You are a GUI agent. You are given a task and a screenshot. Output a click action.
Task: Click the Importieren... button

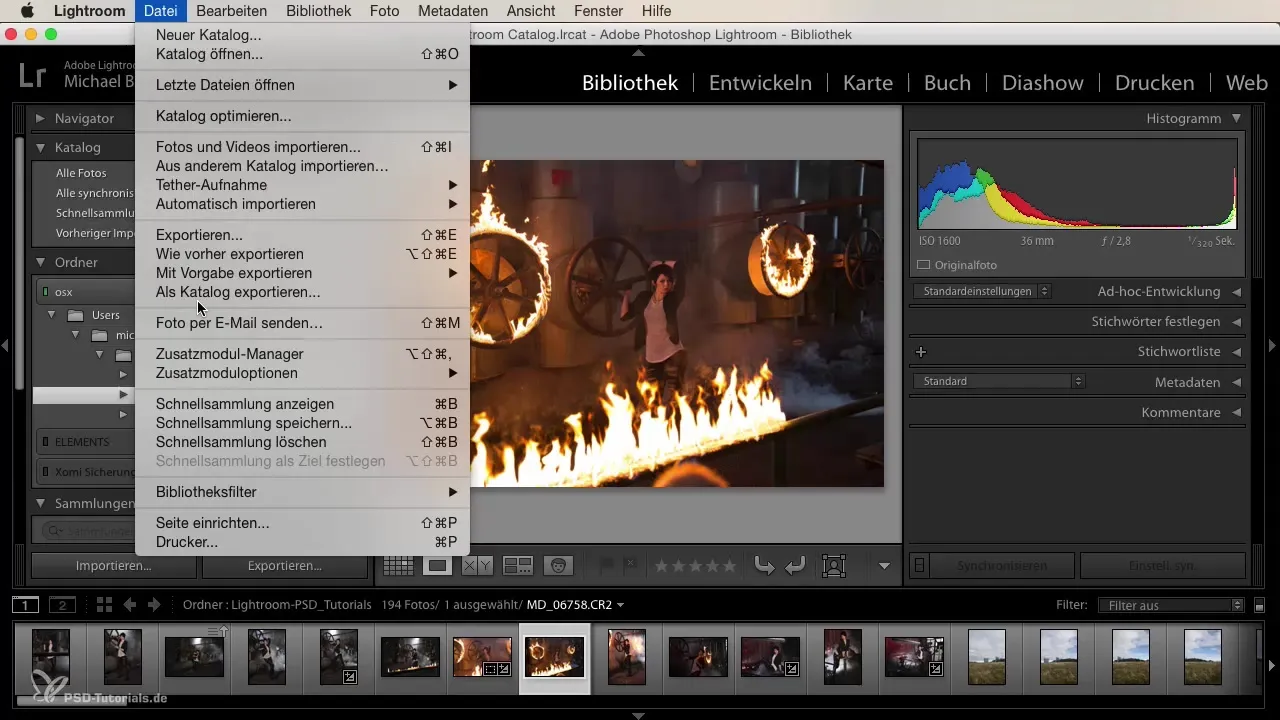(x=114, y=566)
